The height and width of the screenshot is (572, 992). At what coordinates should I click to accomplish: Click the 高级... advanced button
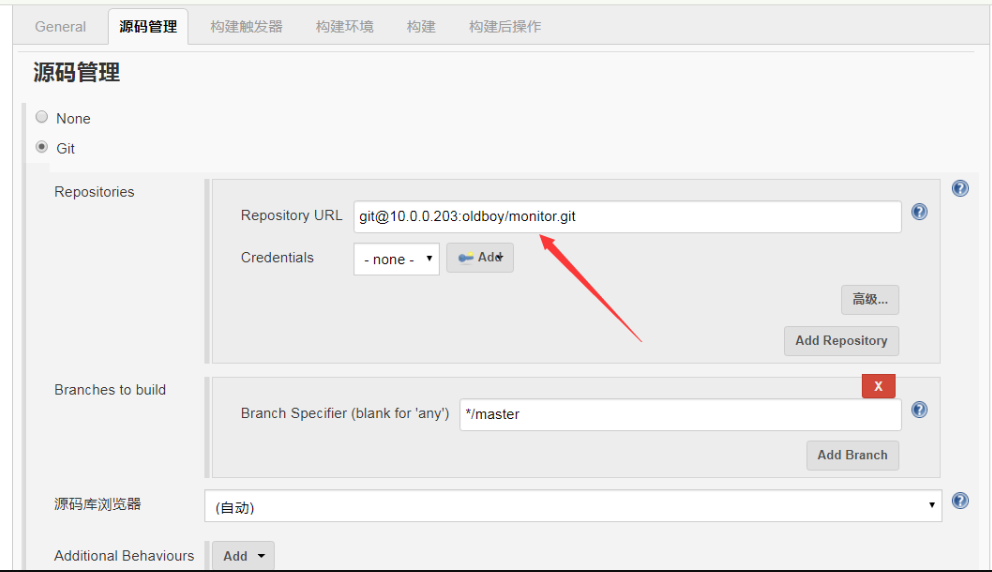coord(870,299)
